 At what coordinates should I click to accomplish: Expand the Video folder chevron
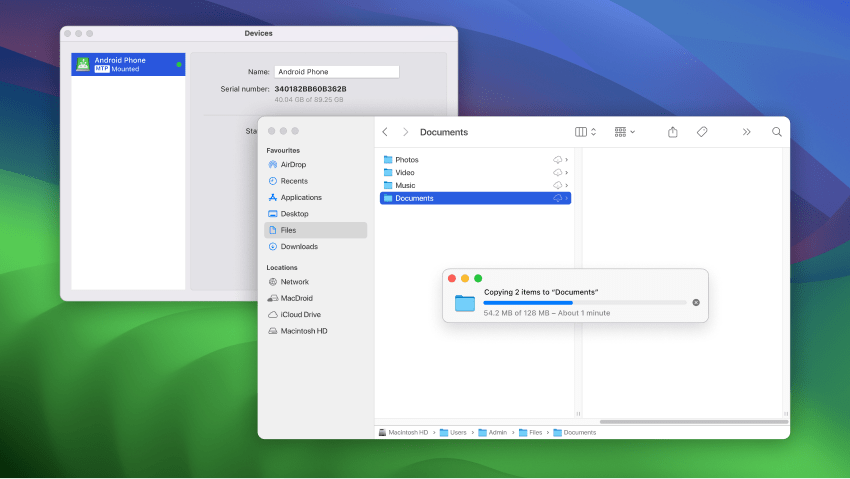566,172
